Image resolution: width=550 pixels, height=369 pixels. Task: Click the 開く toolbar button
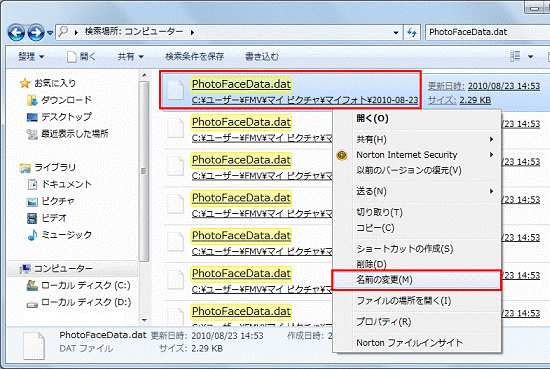[x=81, y=56]
